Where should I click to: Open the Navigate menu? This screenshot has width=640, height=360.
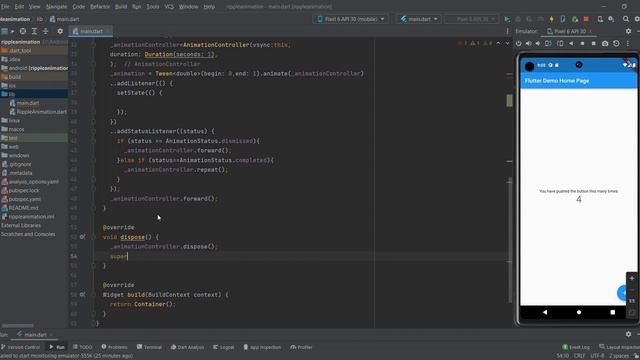point(56,7)
